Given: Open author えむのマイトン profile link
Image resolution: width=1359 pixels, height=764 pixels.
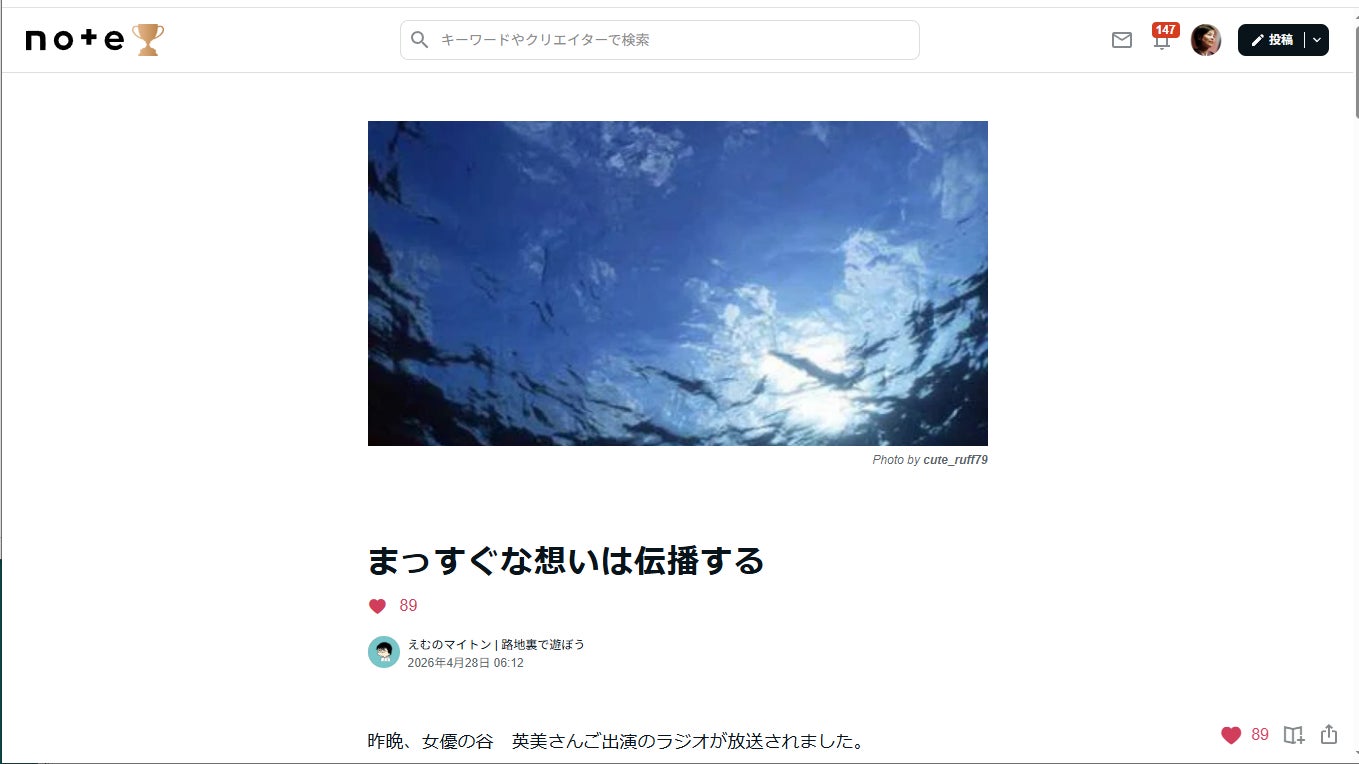Looking at the screenshot, I should [496, 645].
